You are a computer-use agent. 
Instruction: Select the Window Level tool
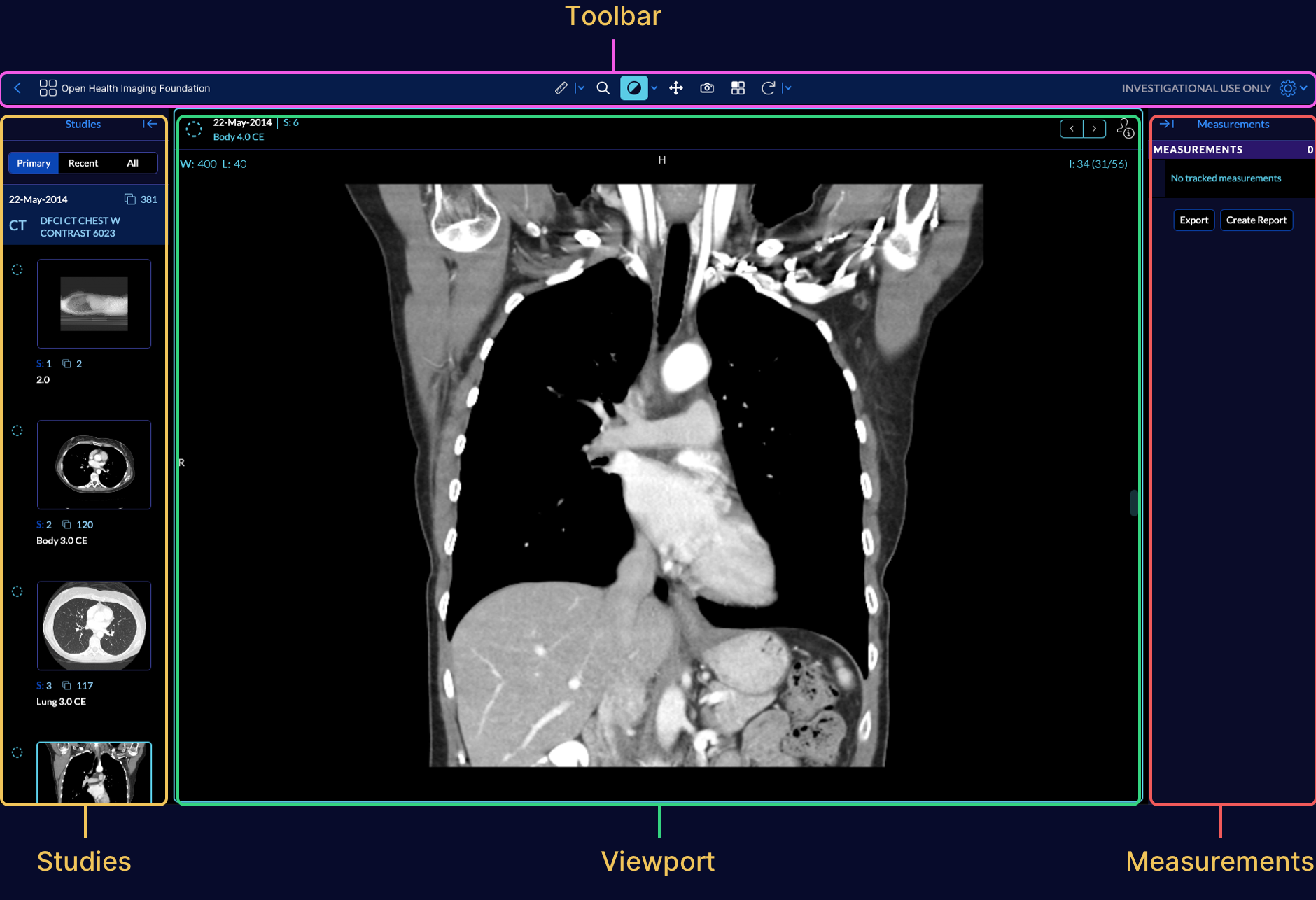click(x=634, y=87)
